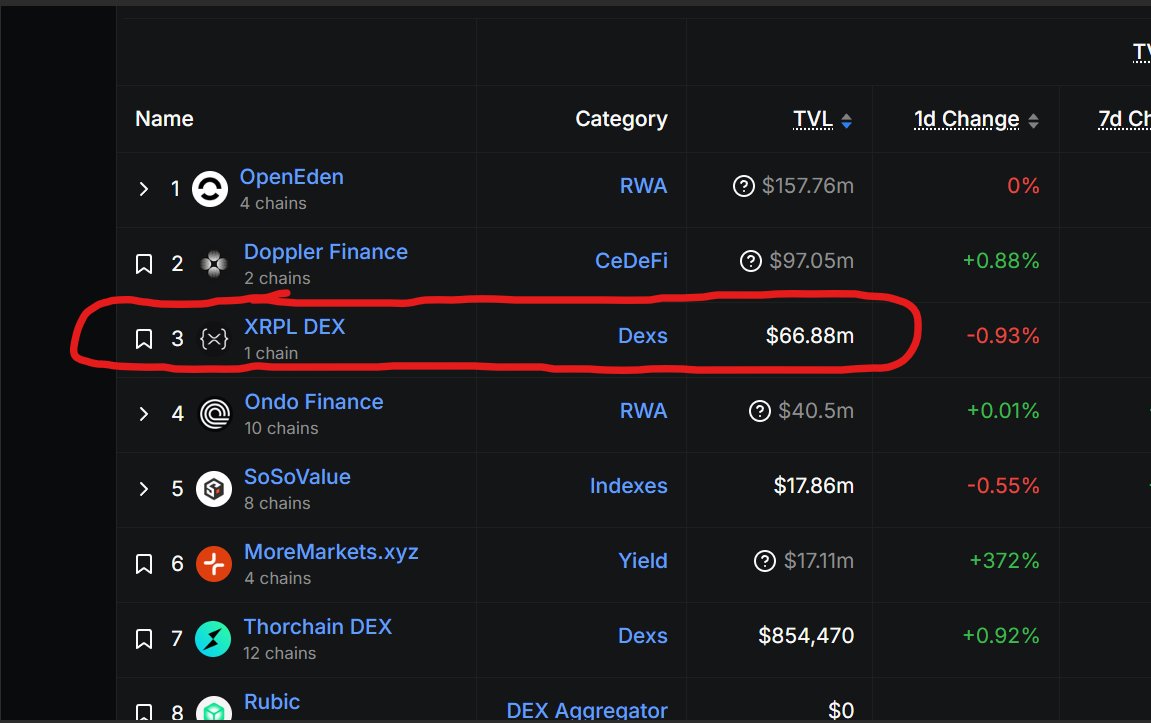This screenshot has height=723, width=1151.
Task: Click the XRPL DEX bracket logo
Action: pos(214,338)
